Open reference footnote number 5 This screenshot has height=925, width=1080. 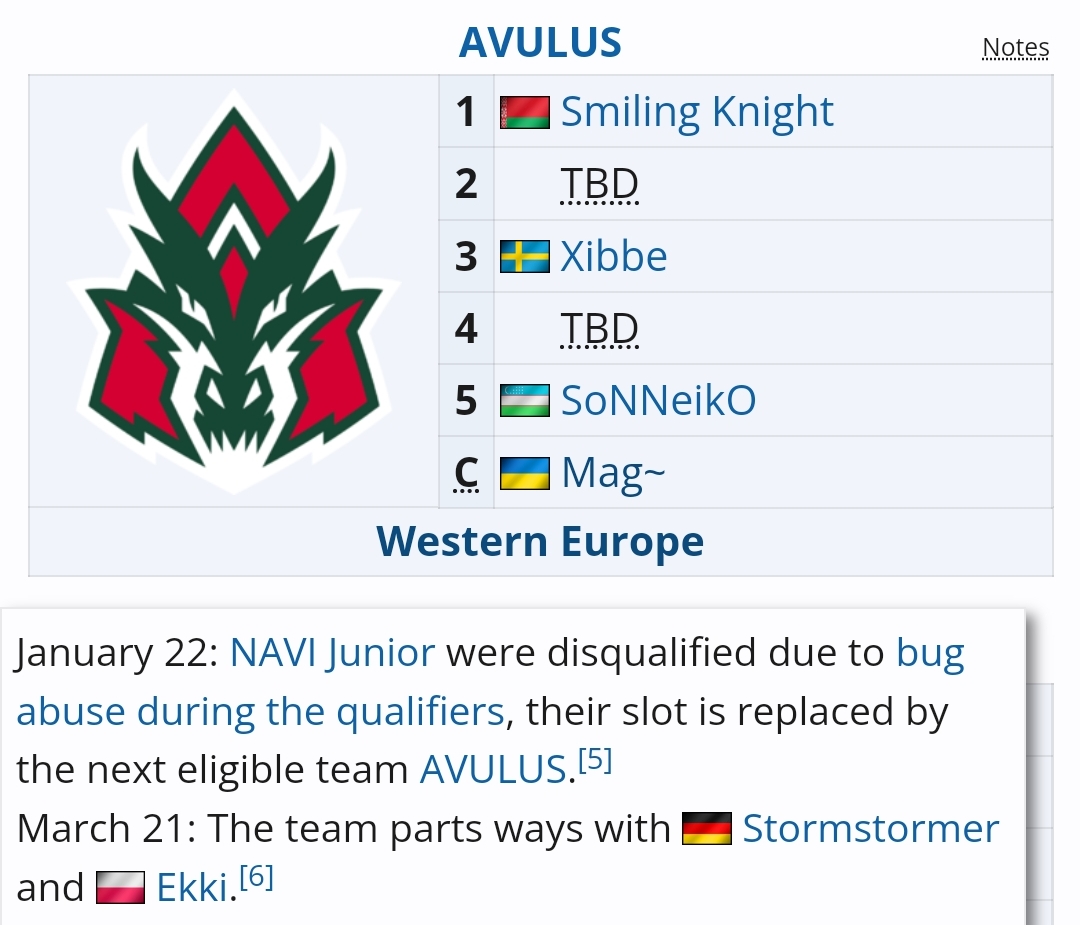(x=595, y=761)
